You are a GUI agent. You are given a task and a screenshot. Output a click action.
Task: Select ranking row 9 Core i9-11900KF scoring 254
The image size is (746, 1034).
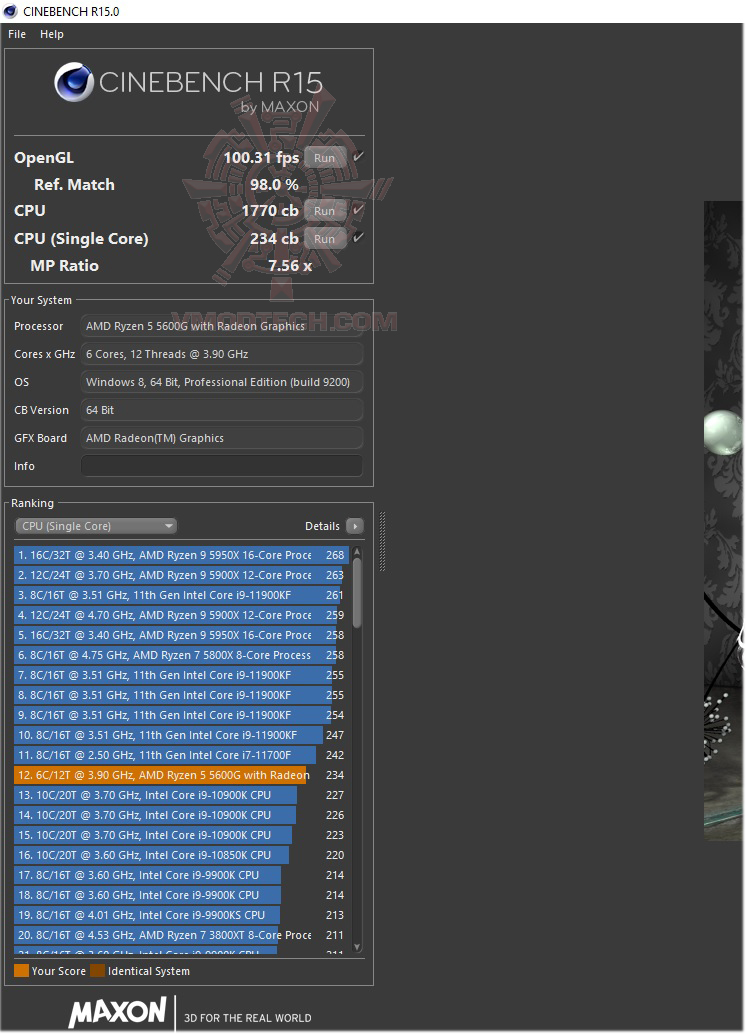pyautogui.click(x=181, y=715)
